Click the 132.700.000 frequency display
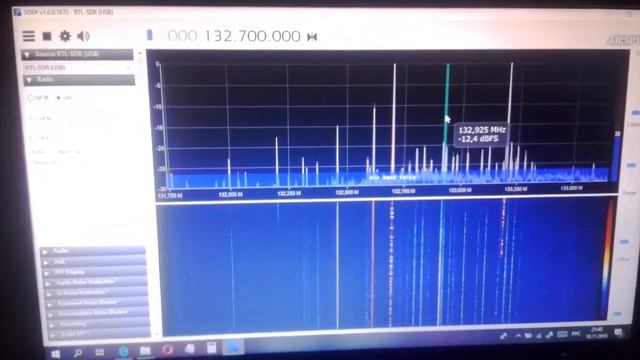This screenshot has height=360, width=640. click(x=234, y=36)
